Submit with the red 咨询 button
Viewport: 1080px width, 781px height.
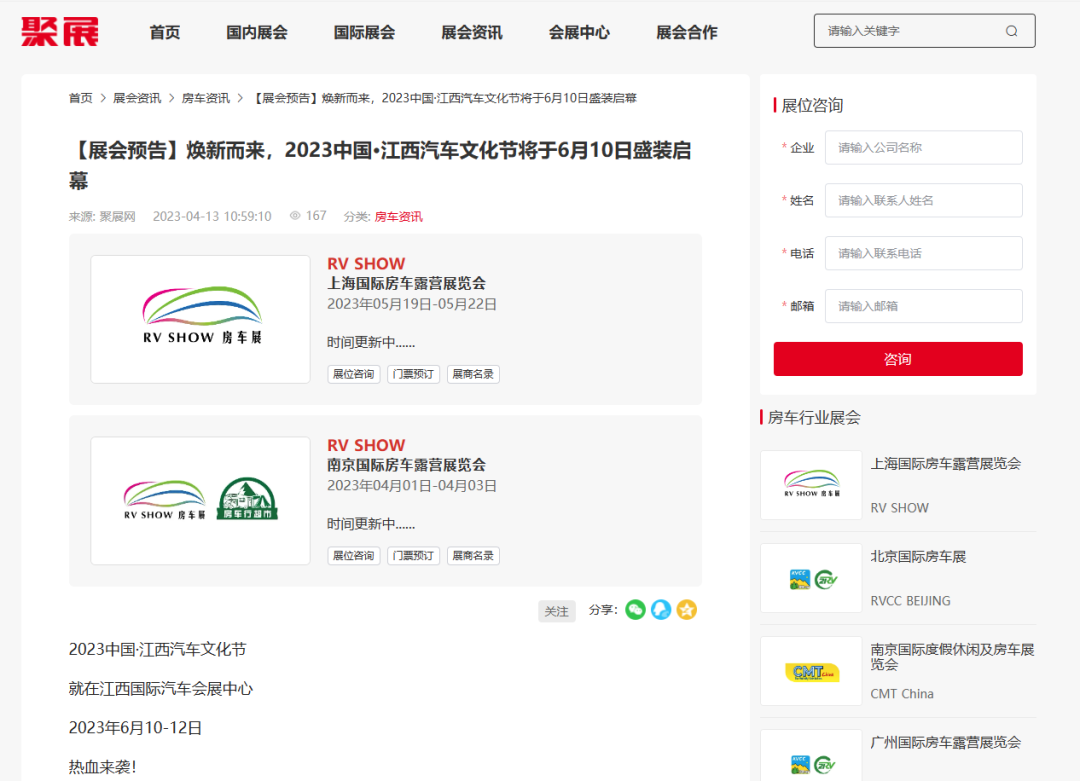pos(897,359)
